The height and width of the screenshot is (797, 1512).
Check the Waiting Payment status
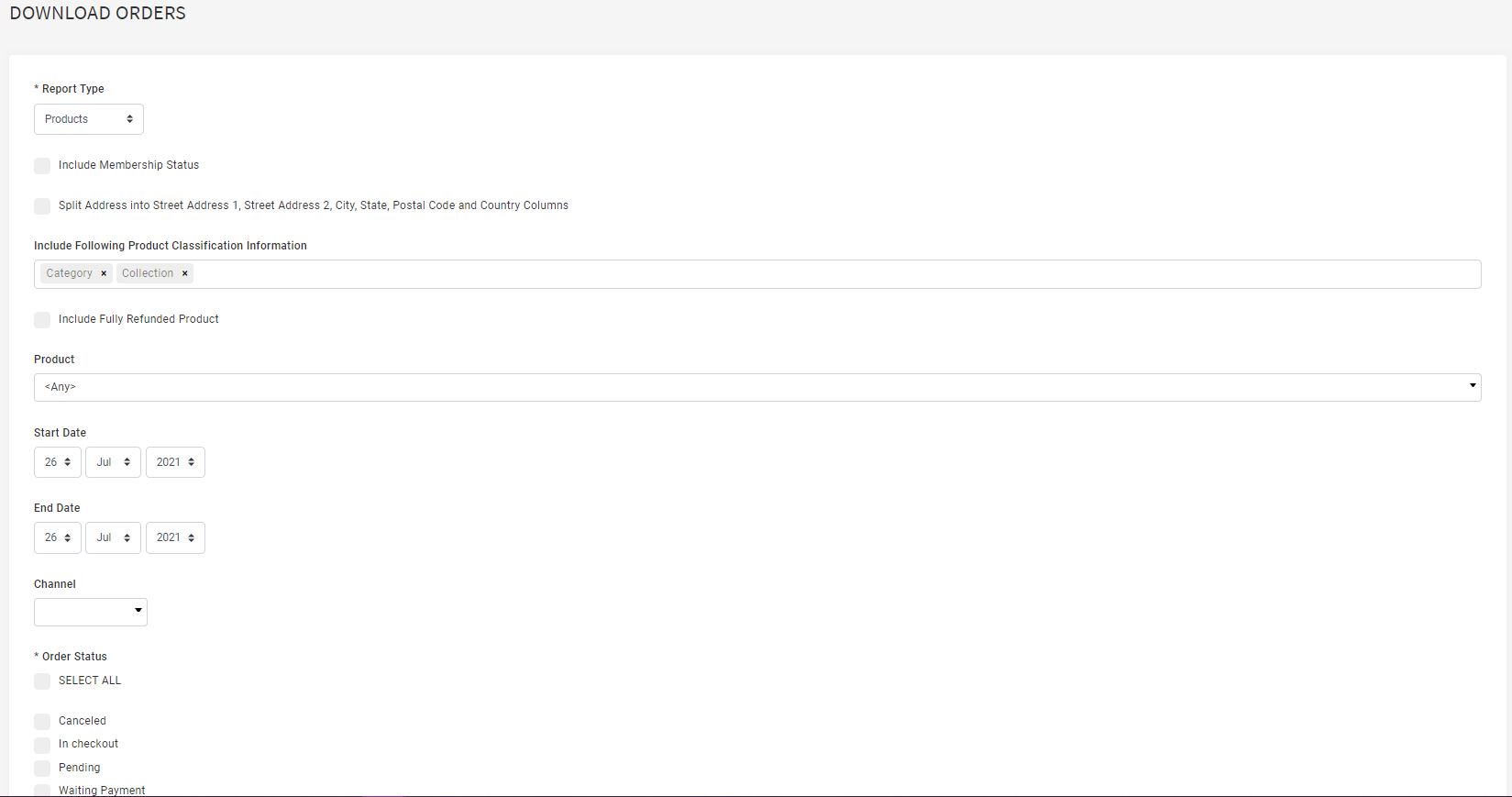[42, 791]
